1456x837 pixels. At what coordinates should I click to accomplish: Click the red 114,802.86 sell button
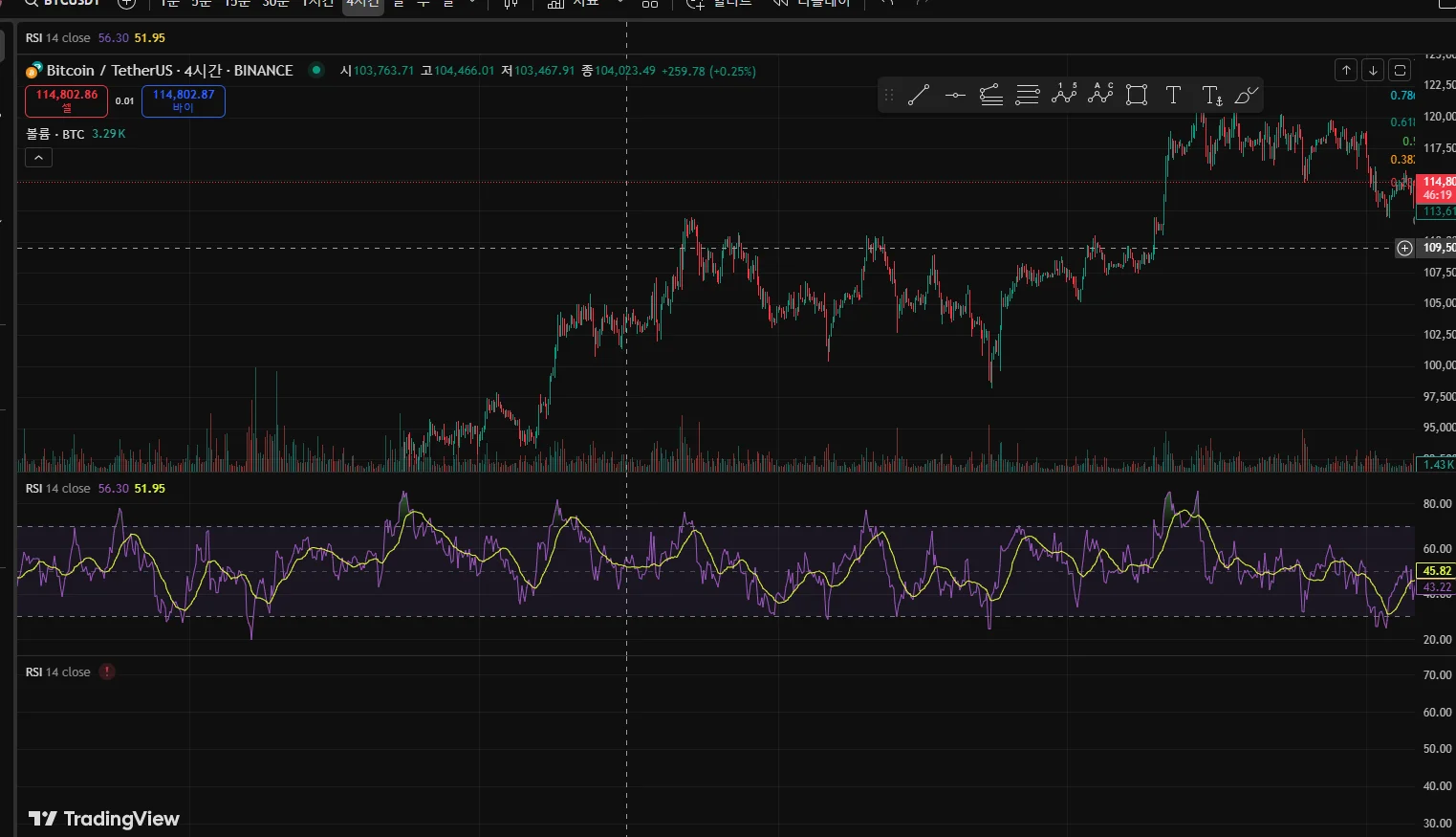(66, 100)
